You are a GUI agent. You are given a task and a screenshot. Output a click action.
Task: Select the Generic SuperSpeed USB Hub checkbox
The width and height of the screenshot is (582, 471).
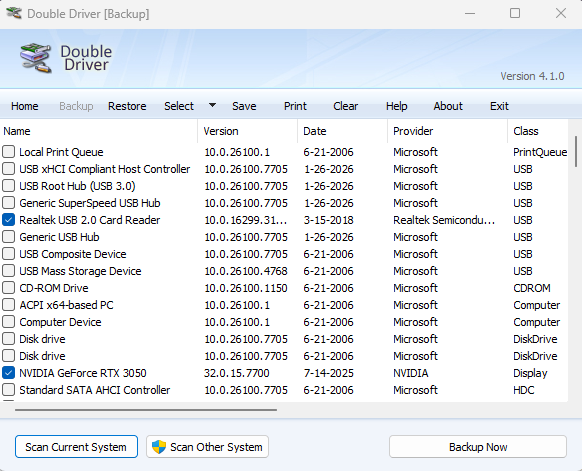[x=9, y=203]
